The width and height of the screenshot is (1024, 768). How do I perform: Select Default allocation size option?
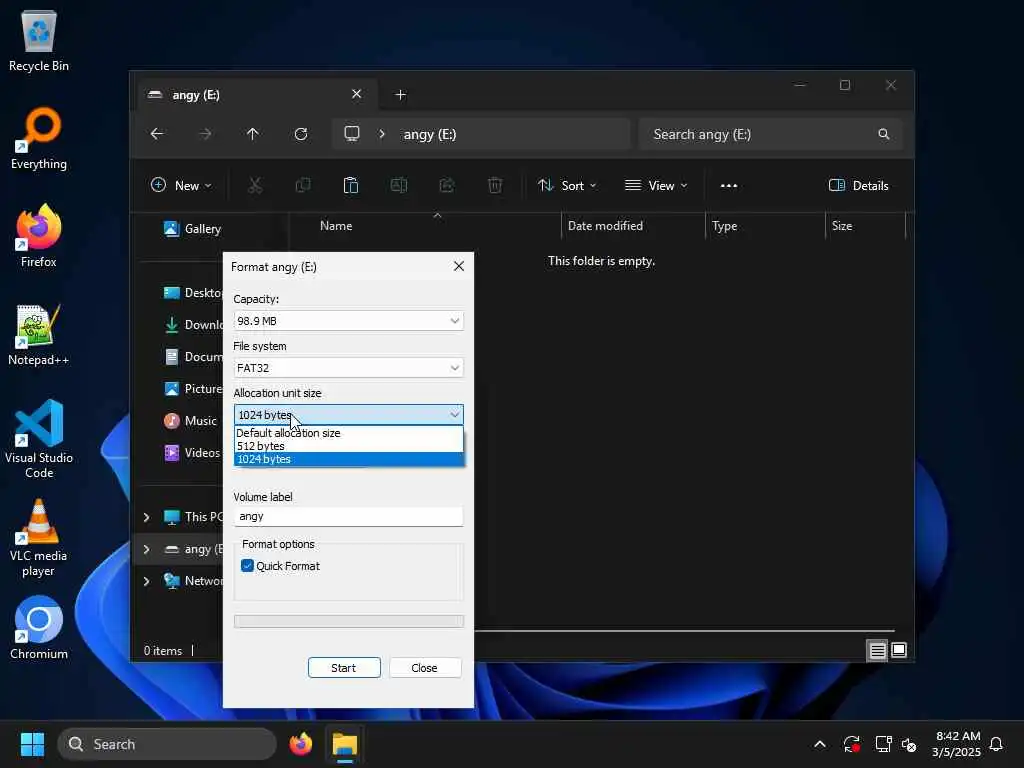[x=348, y=433]
